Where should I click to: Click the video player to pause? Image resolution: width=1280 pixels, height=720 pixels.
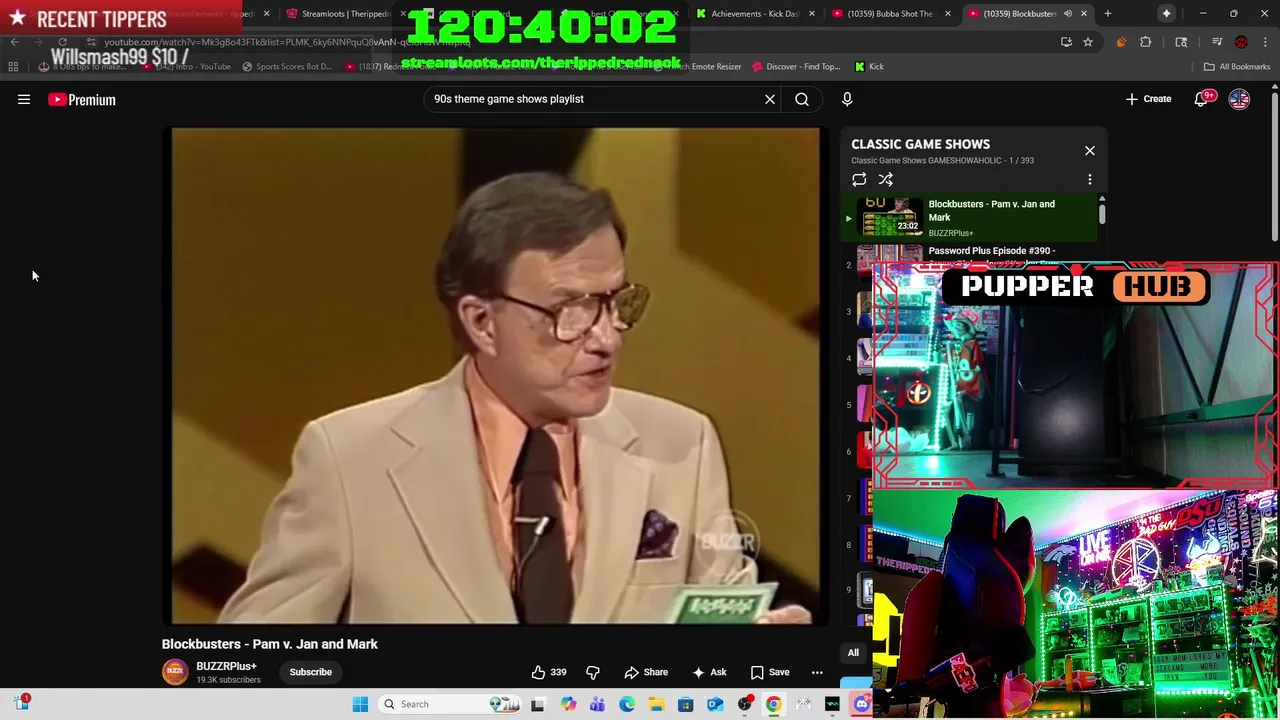496,375
